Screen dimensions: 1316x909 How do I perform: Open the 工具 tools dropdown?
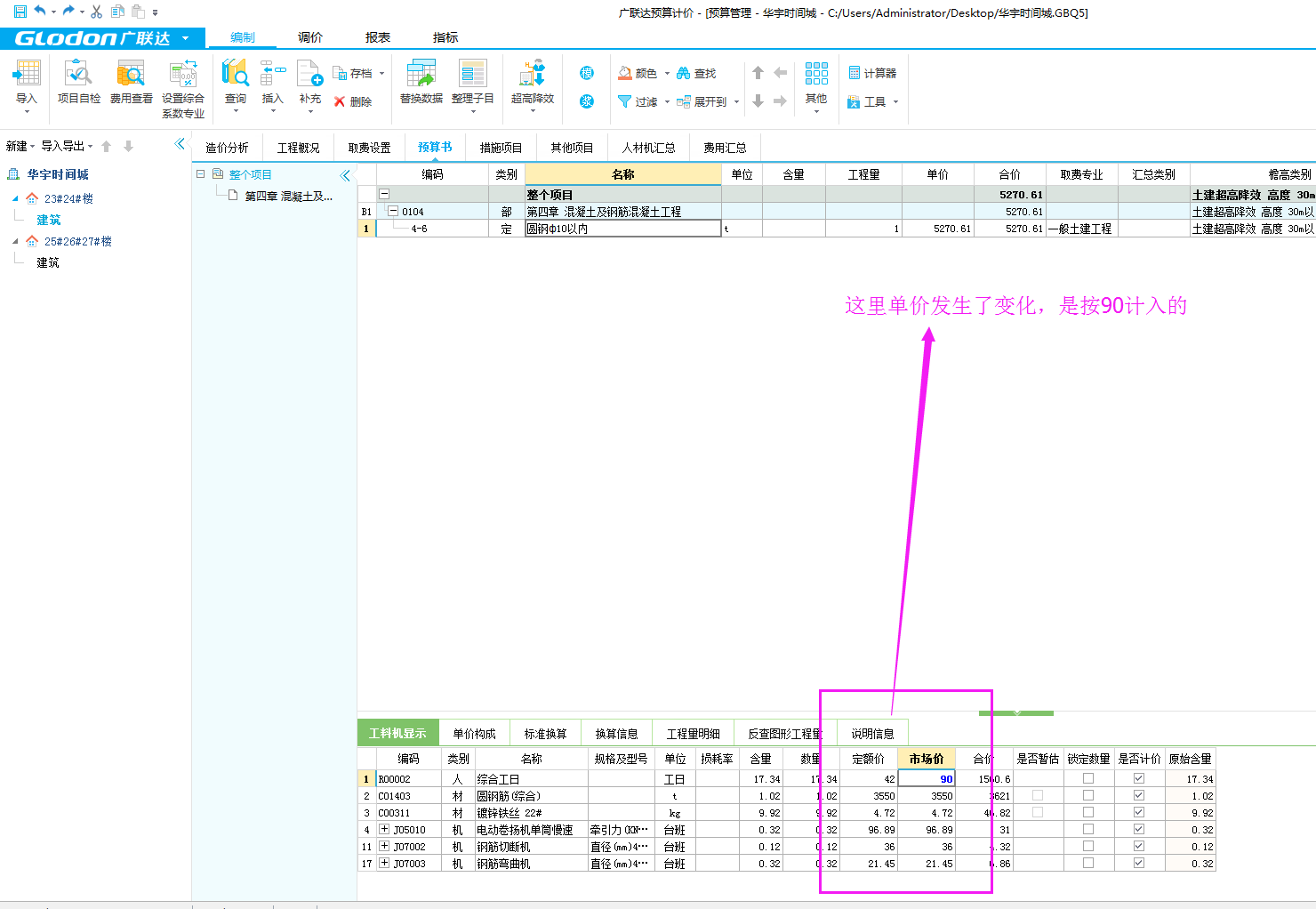895,101
